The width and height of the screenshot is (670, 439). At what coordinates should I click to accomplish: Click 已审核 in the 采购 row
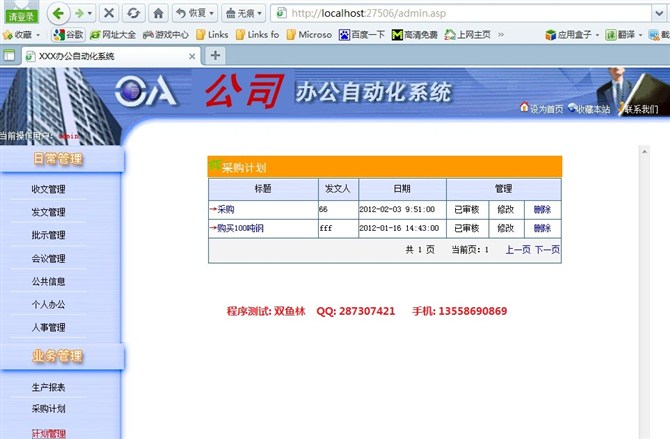click(467, 209)
